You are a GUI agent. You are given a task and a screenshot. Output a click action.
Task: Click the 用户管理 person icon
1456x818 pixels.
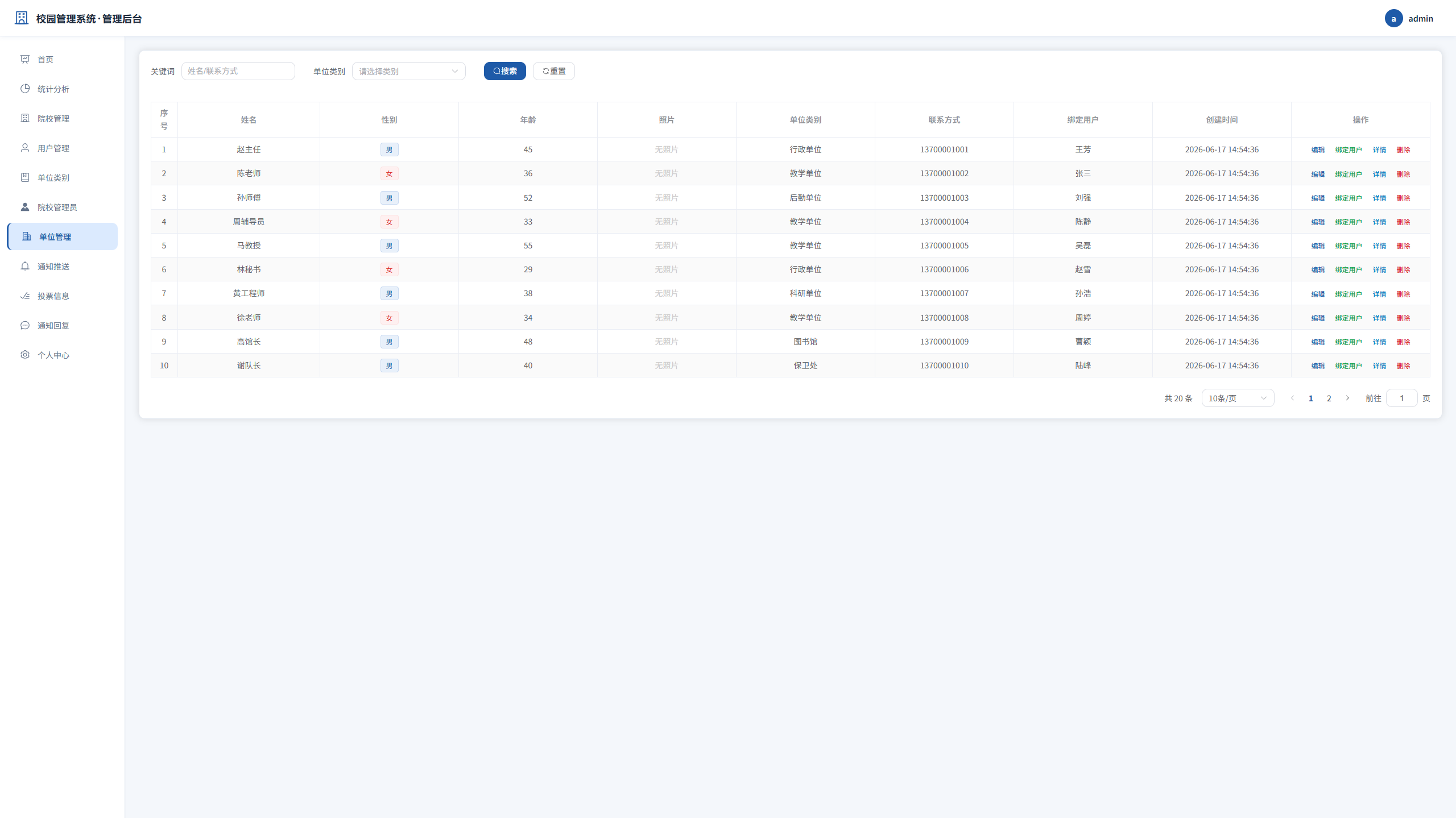click(25, 148)
